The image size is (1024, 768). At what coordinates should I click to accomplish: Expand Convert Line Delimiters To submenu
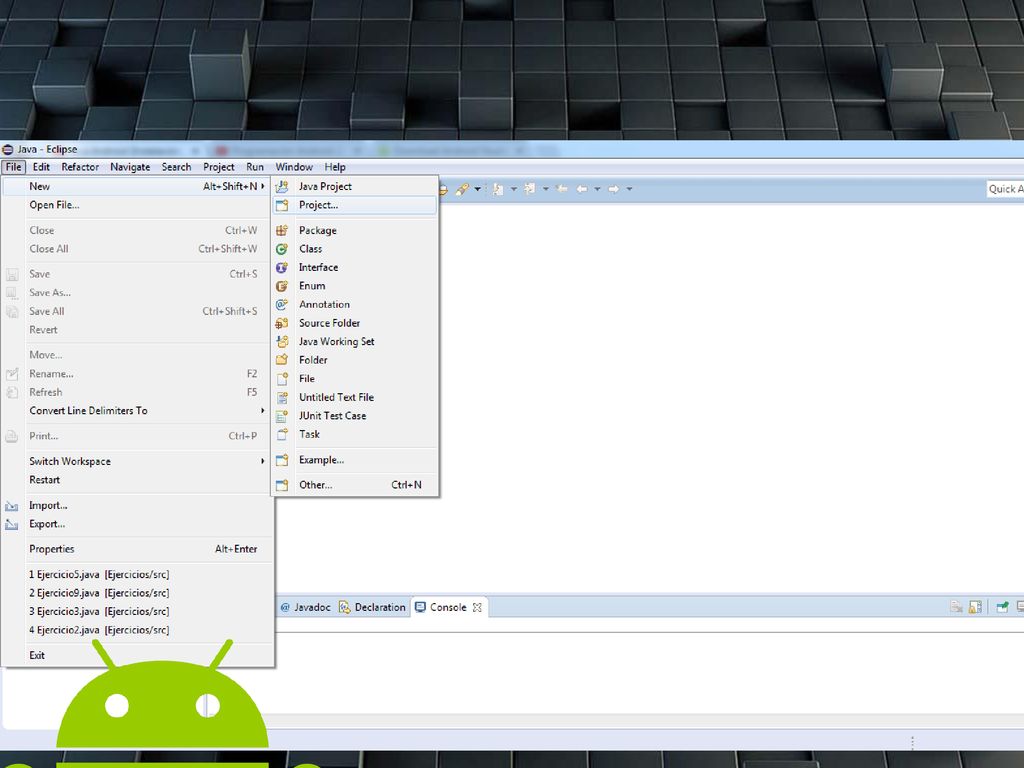point(136,411)
